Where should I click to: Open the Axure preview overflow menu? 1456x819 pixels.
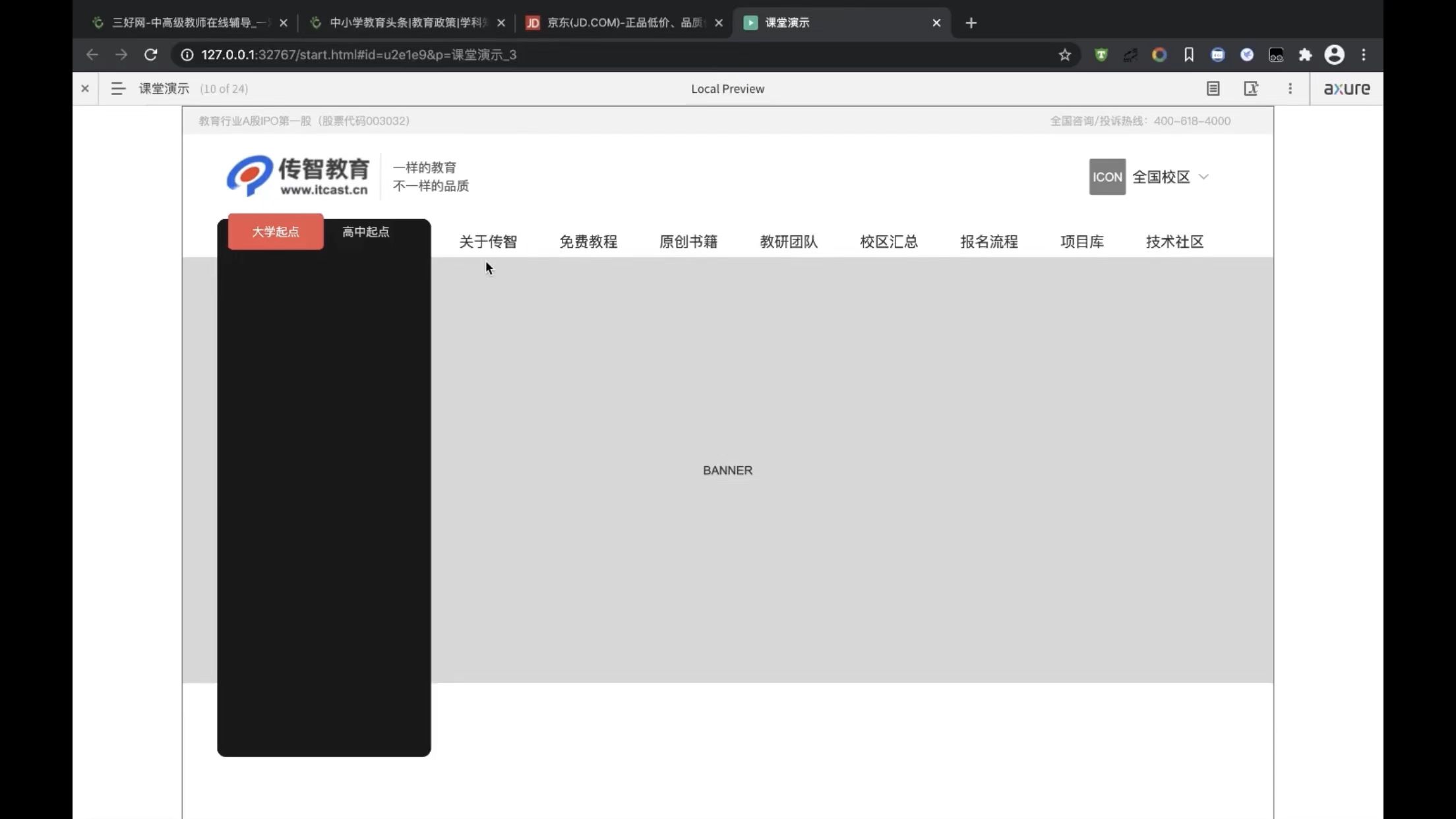click(1290, 88)
